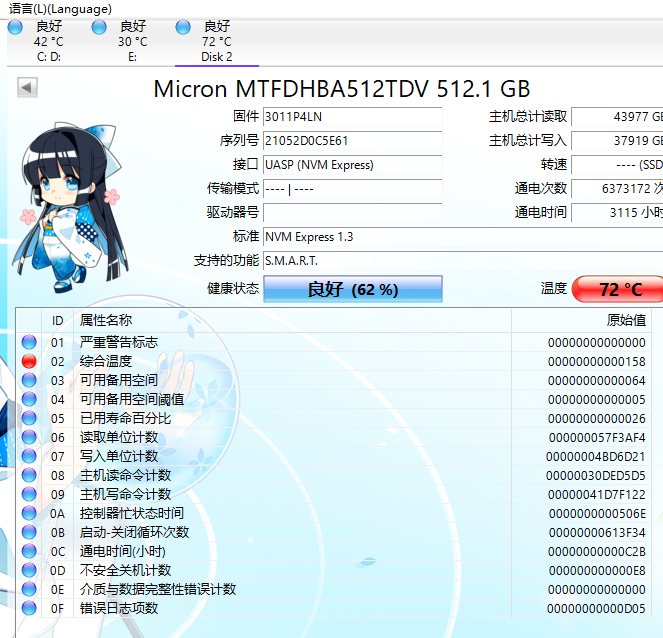Image resolution: width=663 pixels, height=638 pixels.
Task: Click the red 72 °C temperature button
Action: click(618, 289)
